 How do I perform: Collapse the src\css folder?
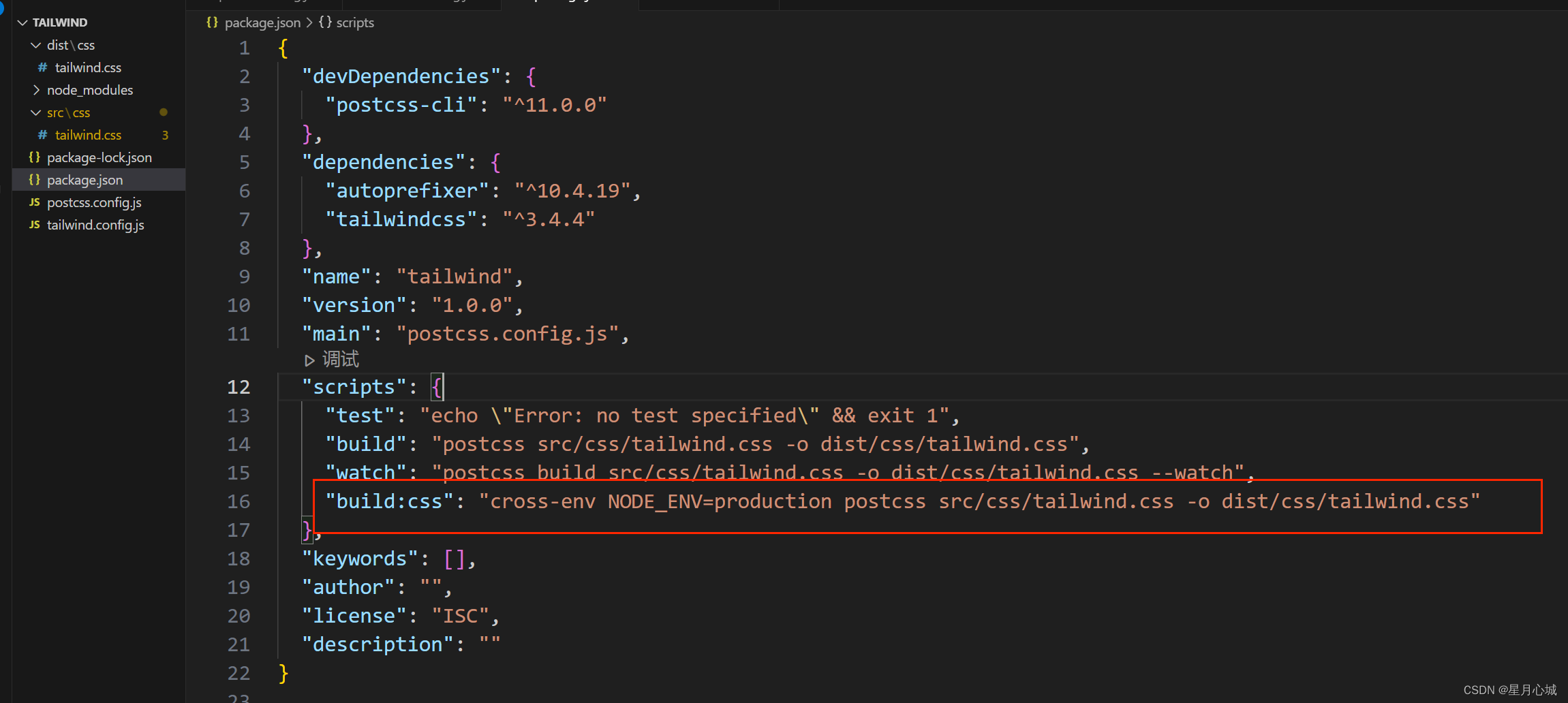[35, 112]
